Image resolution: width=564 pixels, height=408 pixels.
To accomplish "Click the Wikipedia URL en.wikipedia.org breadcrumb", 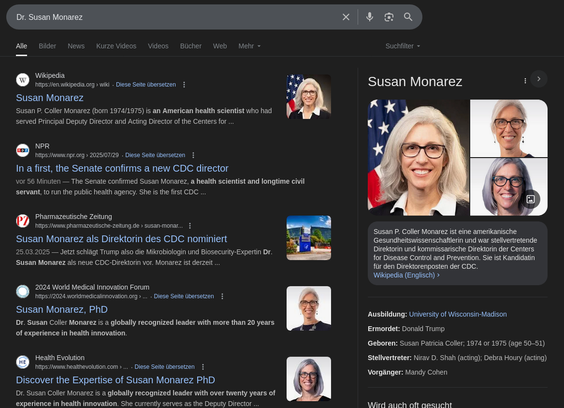I will [72, 85].
